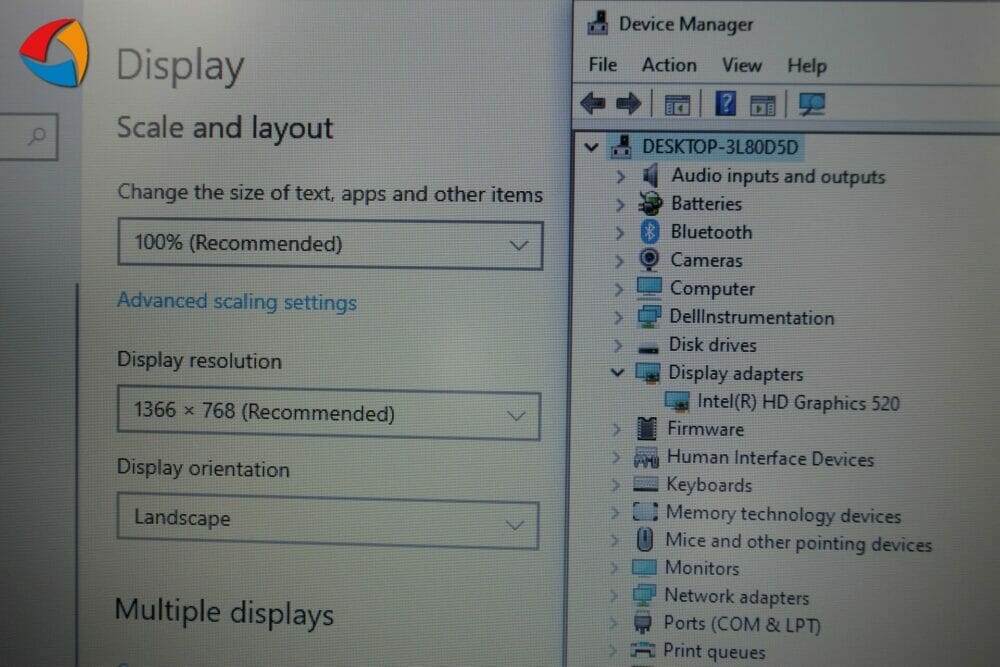Click the Batteries category icon
The image size is (1000, 667).
point(651,203)
